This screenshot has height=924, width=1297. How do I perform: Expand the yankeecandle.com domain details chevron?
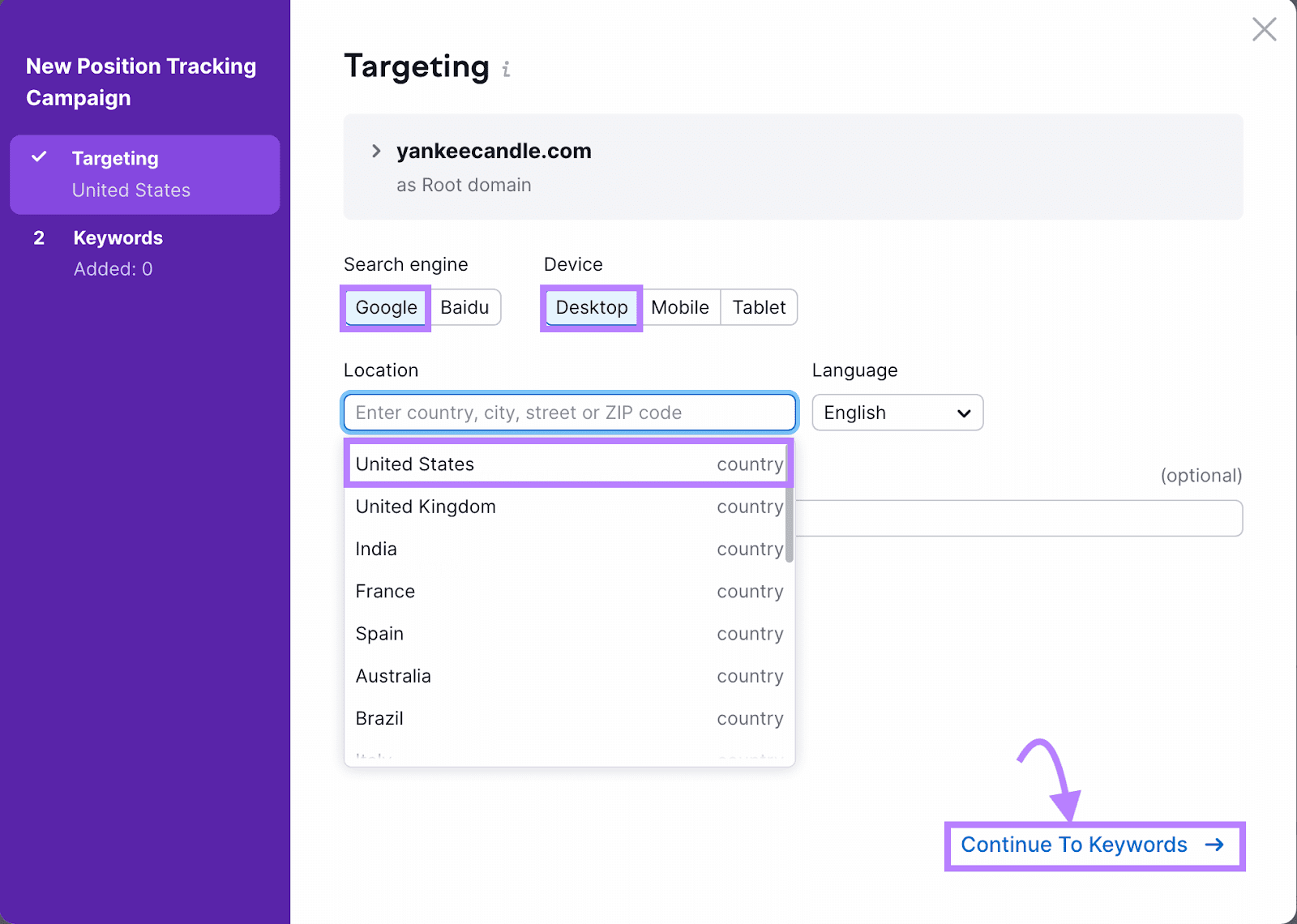tap(376, 151)
